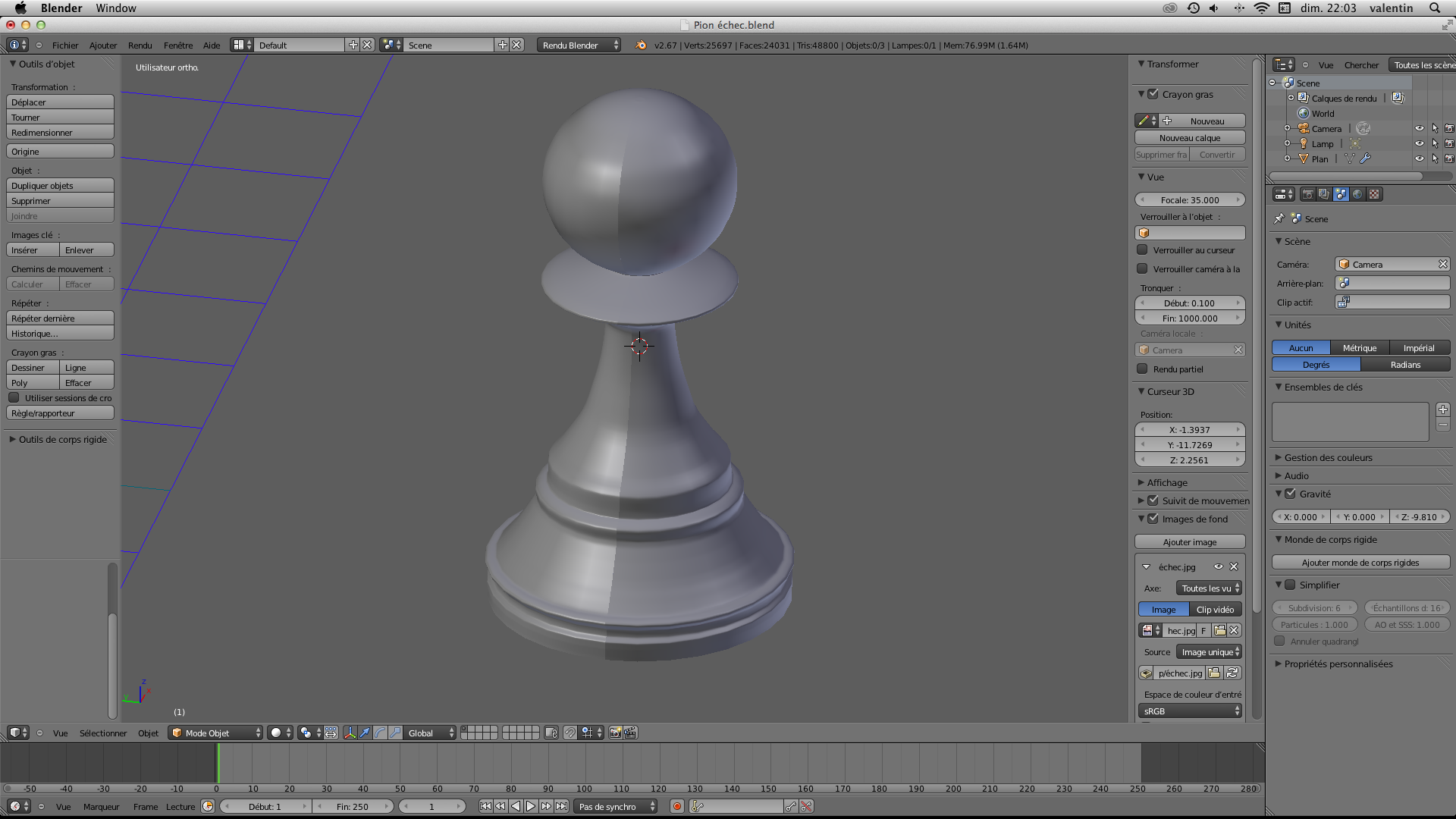Toggle the Rendu partiel checkbox
This screenshot has height=819, width=1456.
pos(1142,369)
